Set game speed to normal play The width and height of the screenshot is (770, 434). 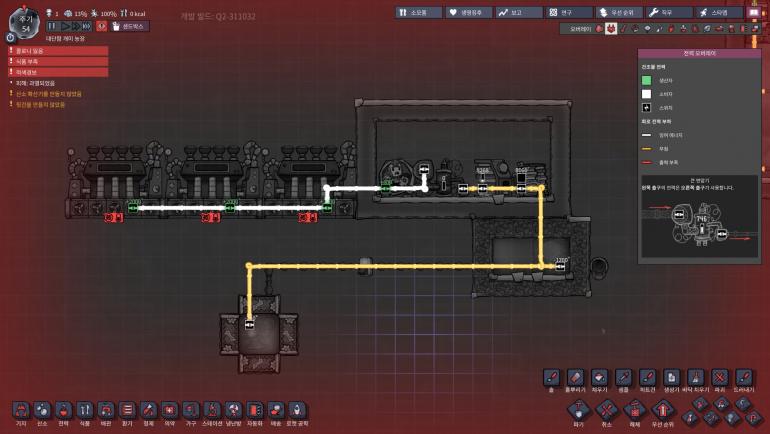click(x=65, y=26)
